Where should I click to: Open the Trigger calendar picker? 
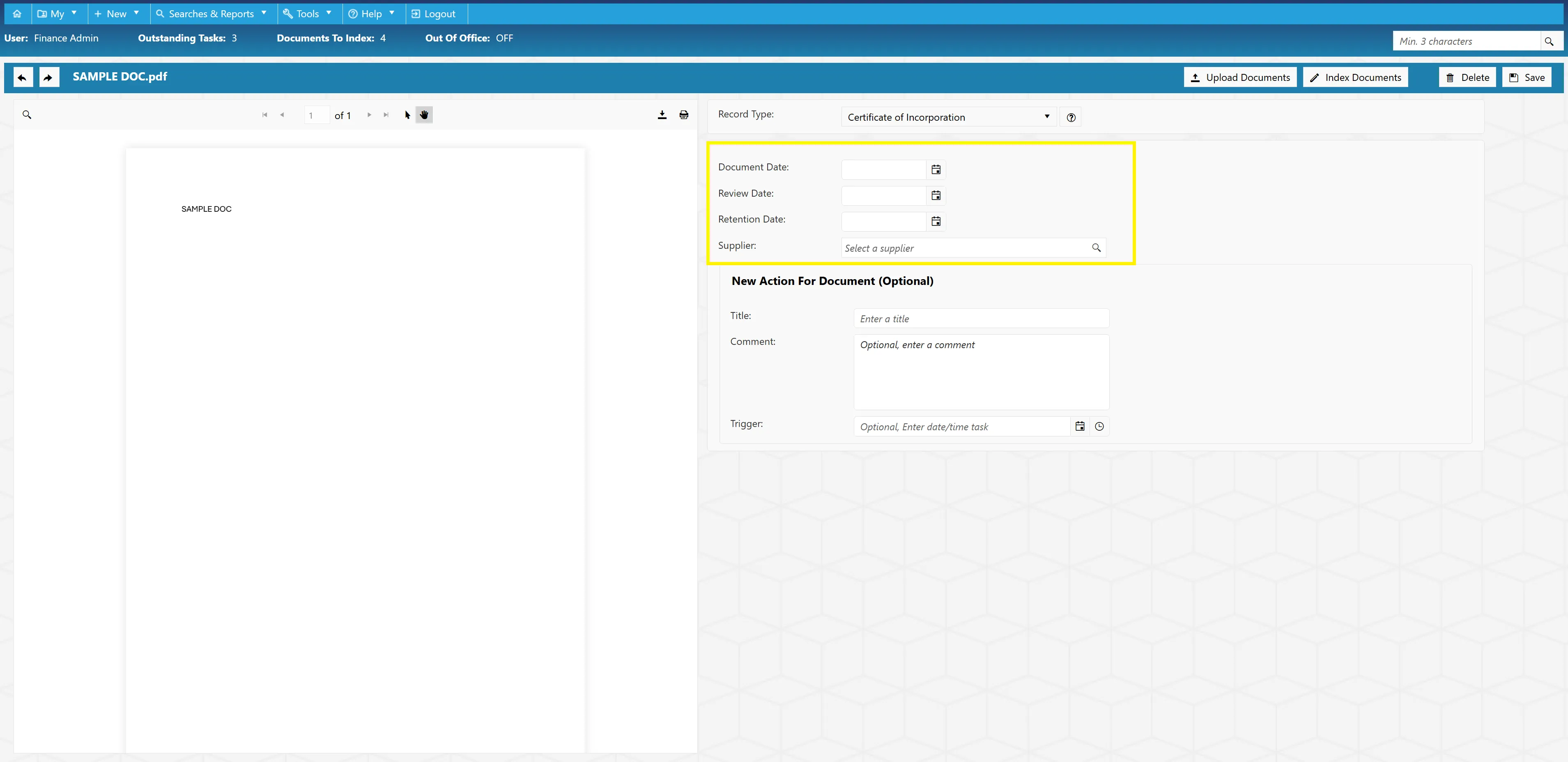[x=1079, y=427]
